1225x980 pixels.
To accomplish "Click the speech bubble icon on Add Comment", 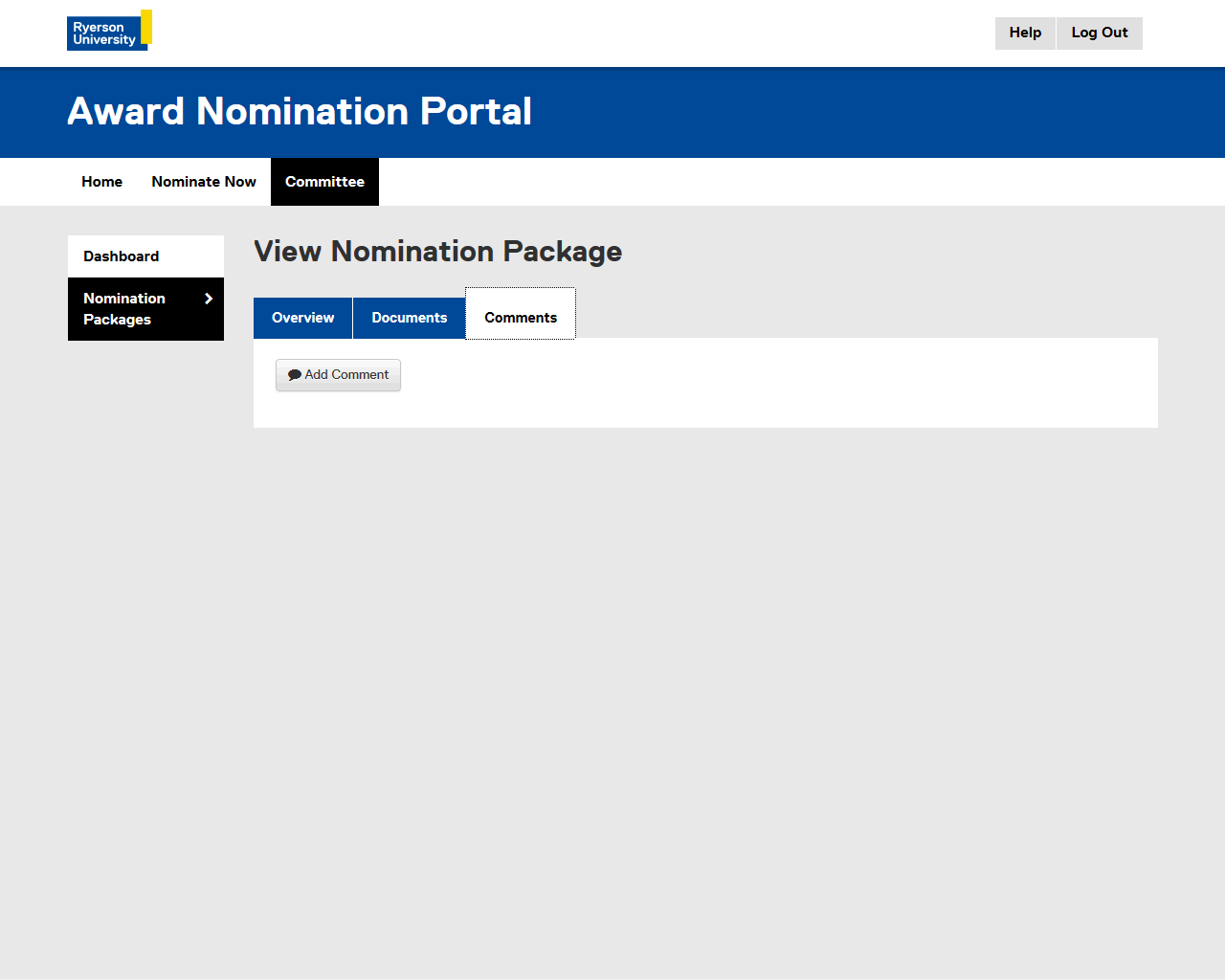I will click(x=295, y=375).
